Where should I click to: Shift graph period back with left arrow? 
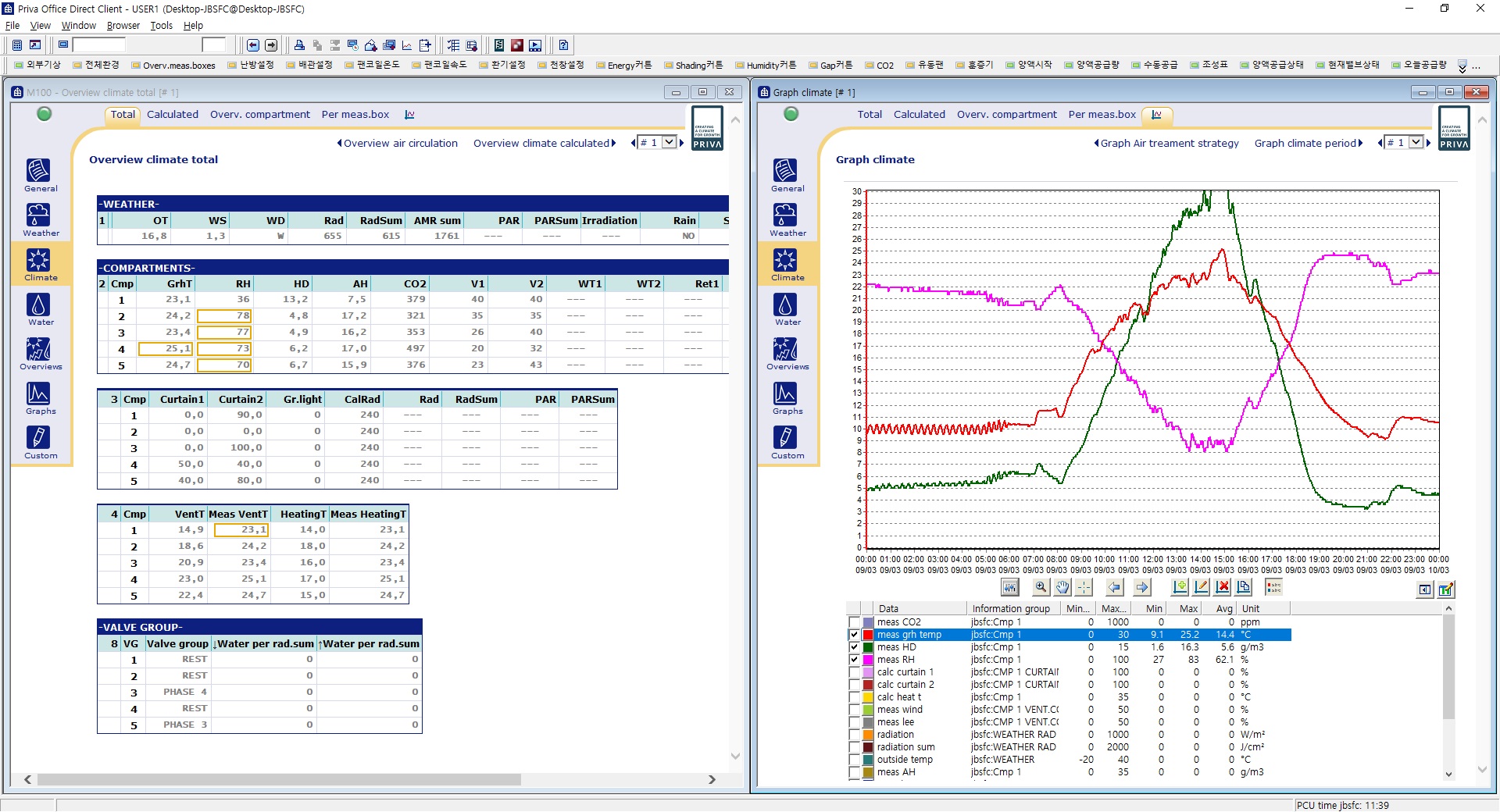[1115, 588]
